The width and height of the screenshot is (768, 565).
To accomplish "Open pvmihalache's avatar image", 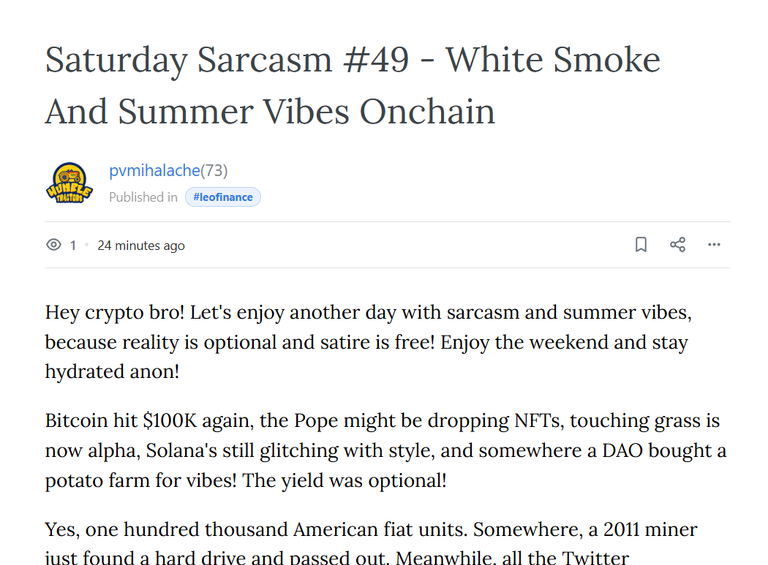I will click(x=69, y=183).
